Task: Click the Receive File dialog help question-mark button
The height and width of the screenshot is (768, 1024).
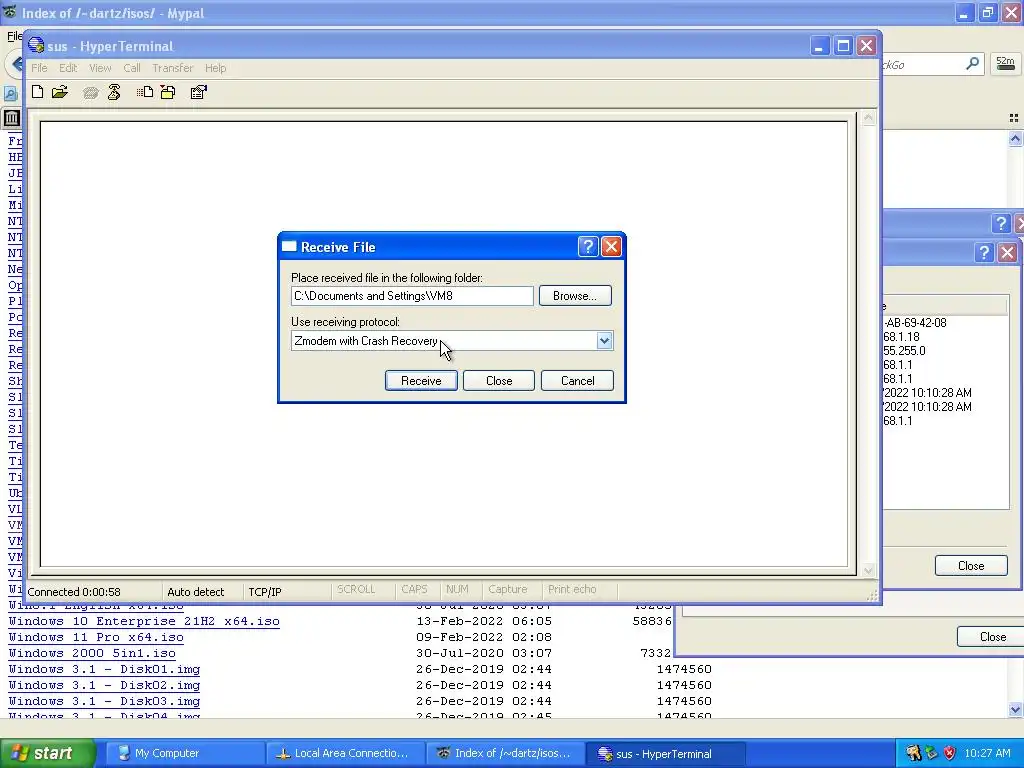Action: point(588,247)
